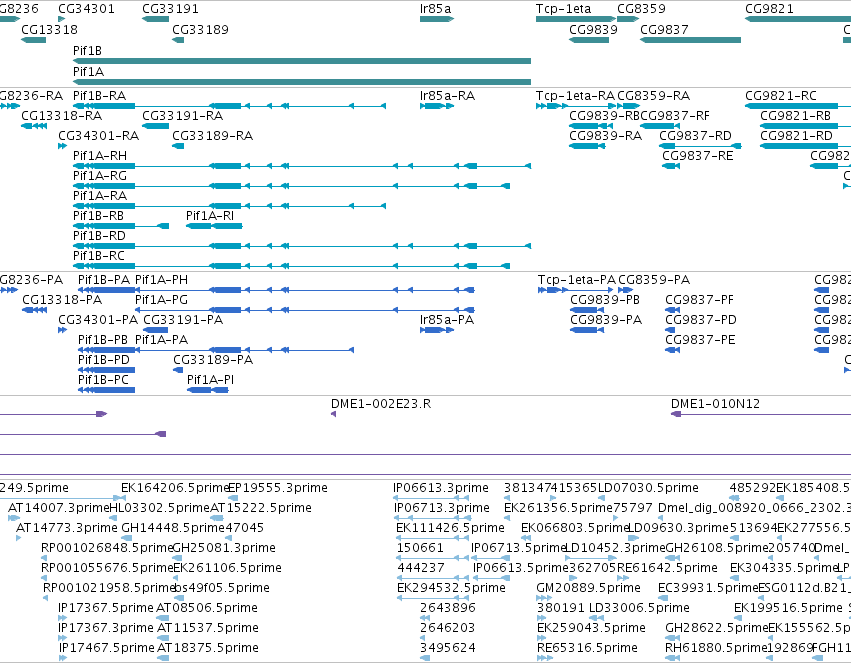Click the Tcp-1eta-PA protein label

(576, 279)
